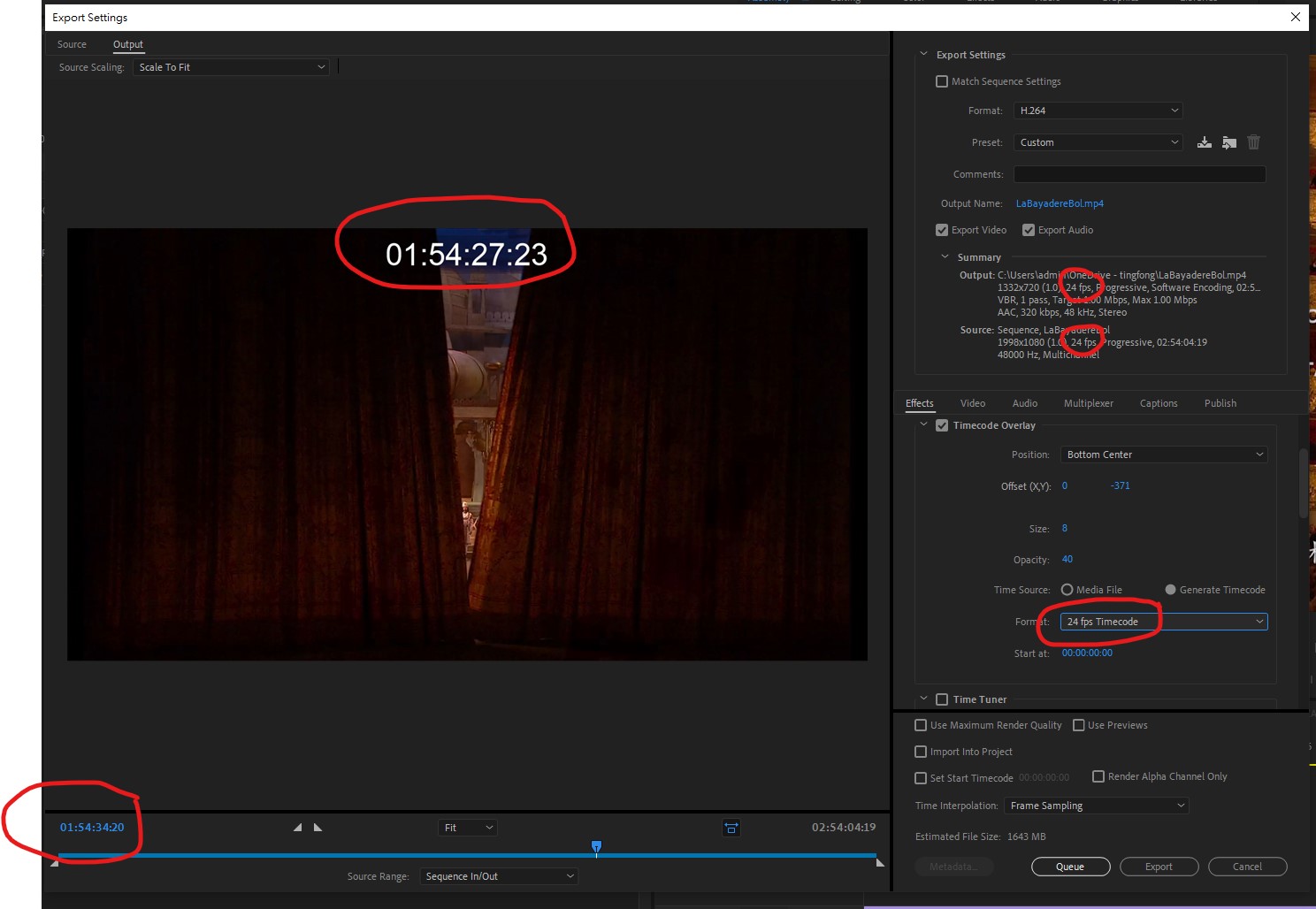The width and height of the screenshot is (1316, 909).
Task: Open the Publish tab
Action: point(1220,402)
